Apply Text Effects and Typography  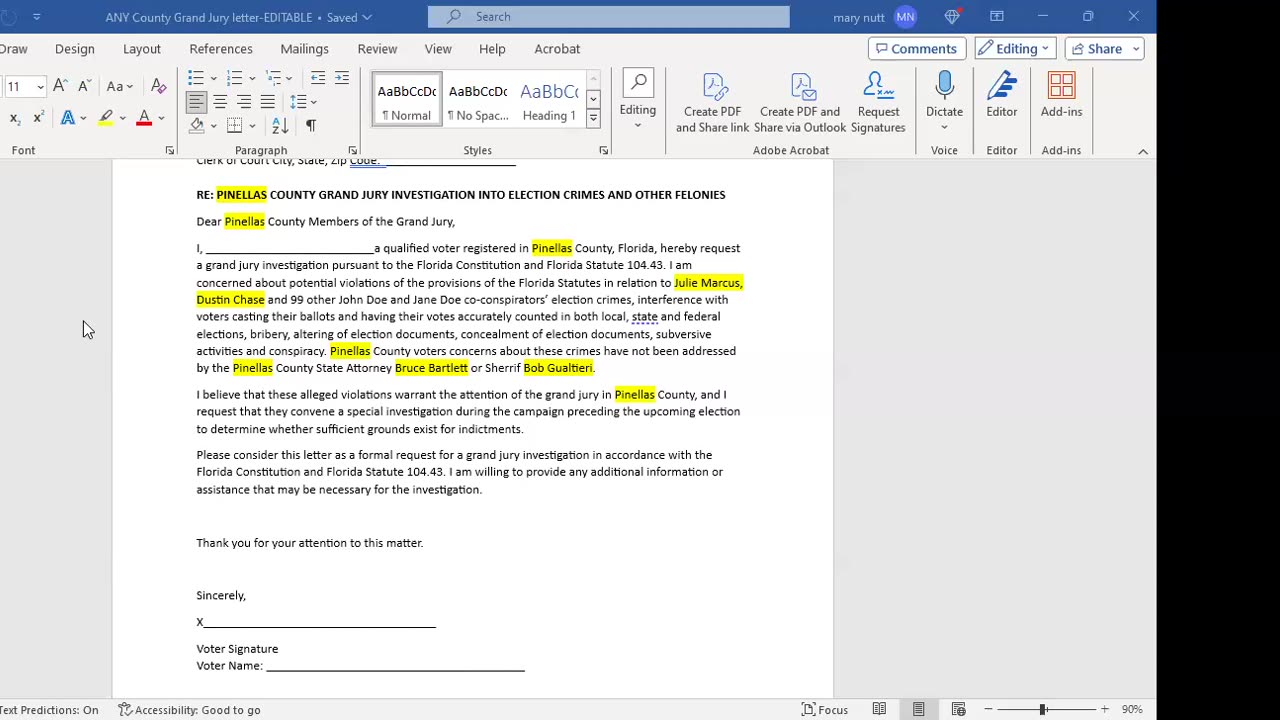coord(67,118)
